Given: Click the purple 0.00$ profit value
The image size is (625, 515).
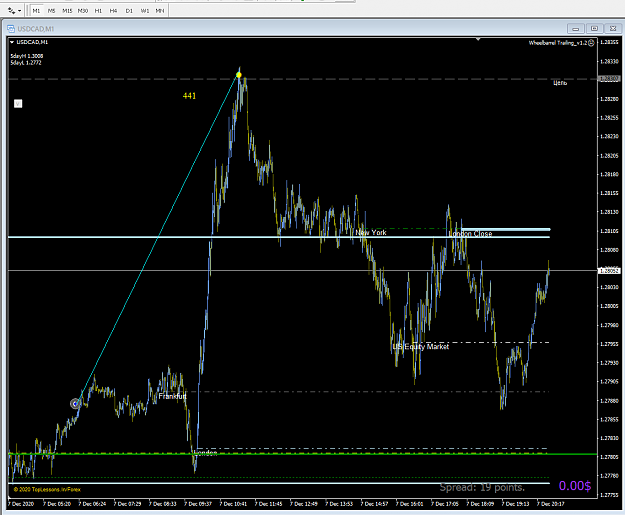Looking at the screenshot, I should tap(575, 486).
